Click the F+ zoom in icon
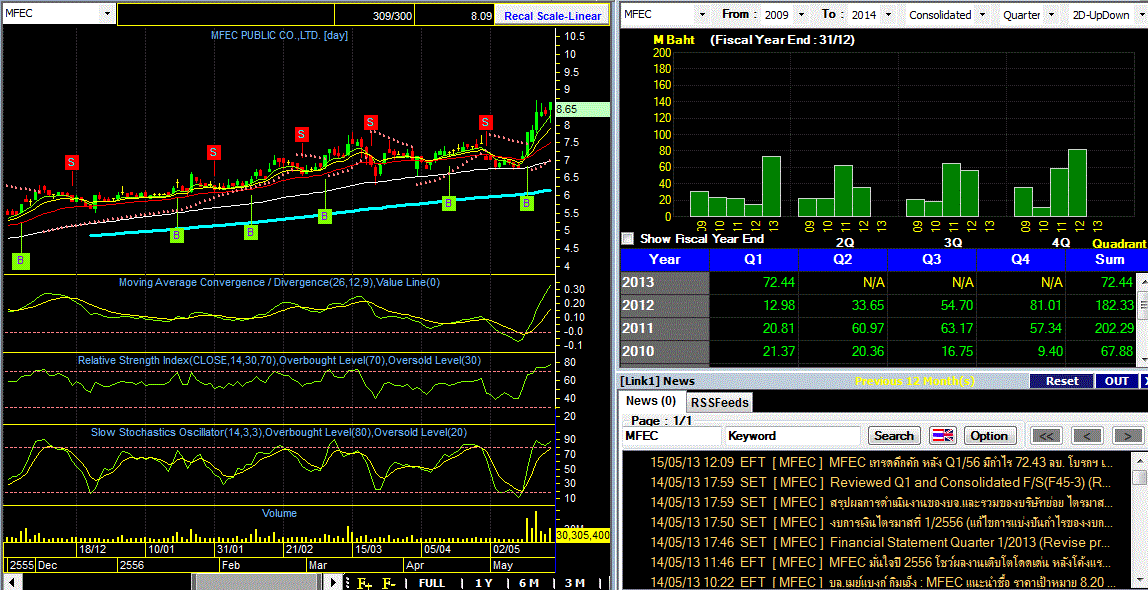Screen dimensions: 1148x590 [365, 583]
